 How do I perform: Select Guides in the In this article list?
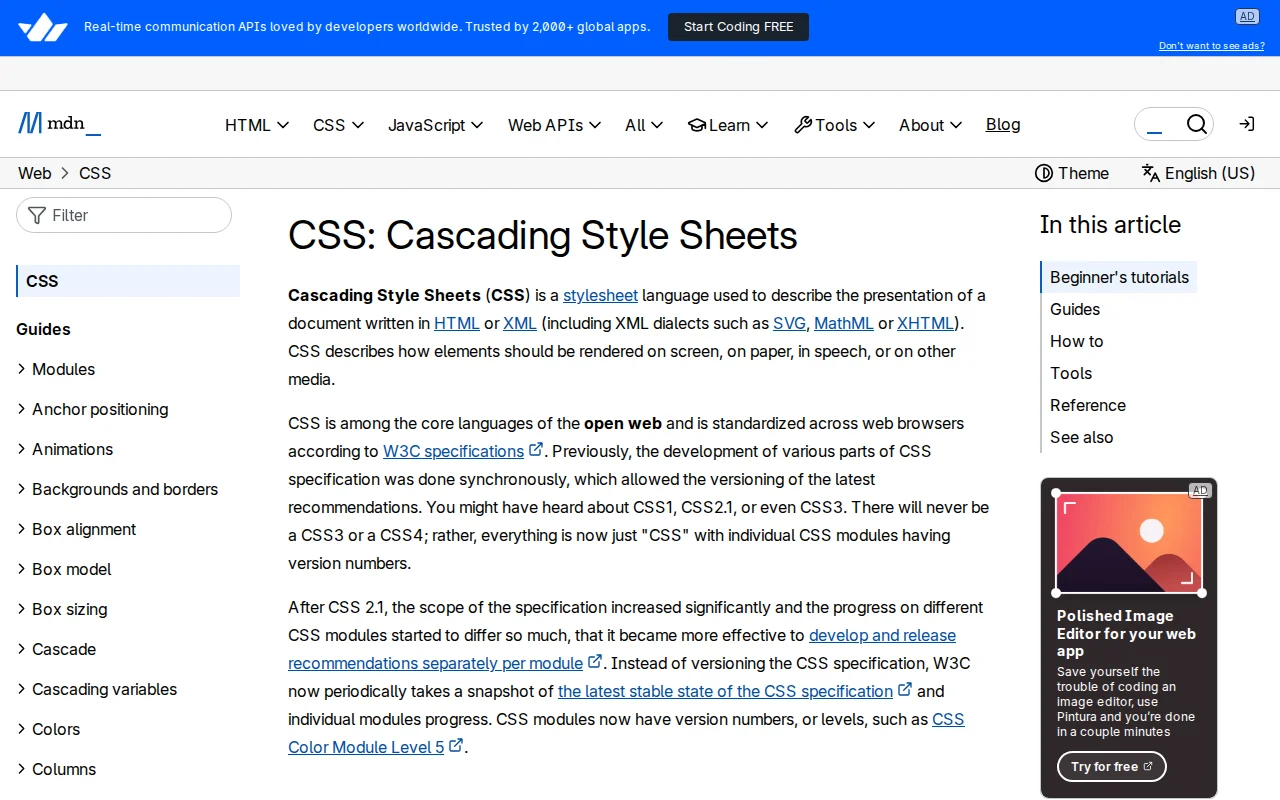click(x=1075, y=309)
